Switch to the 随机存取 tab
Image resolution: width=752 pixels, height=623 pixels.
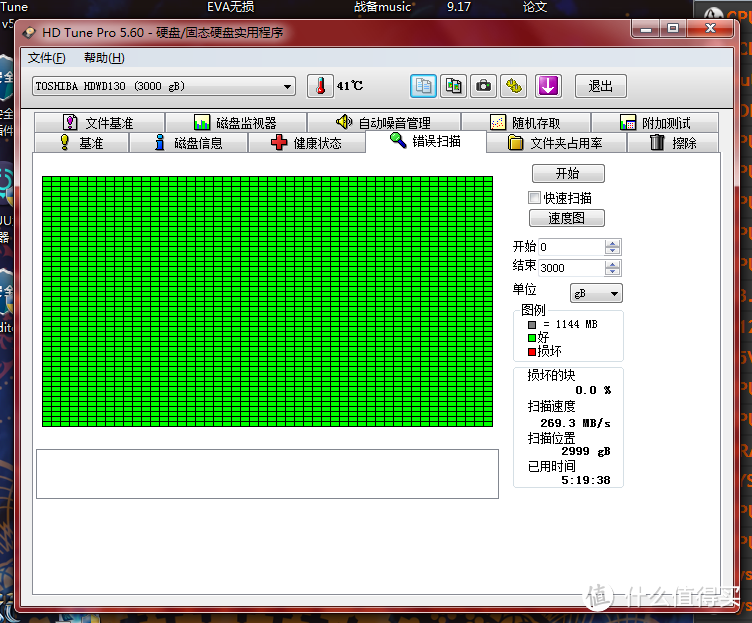[526, 123]
